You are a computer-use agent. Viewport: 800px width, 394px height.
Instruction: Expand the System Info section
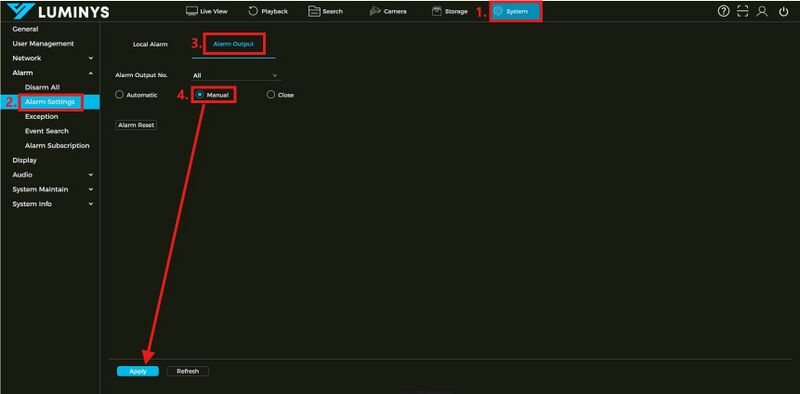91,204
